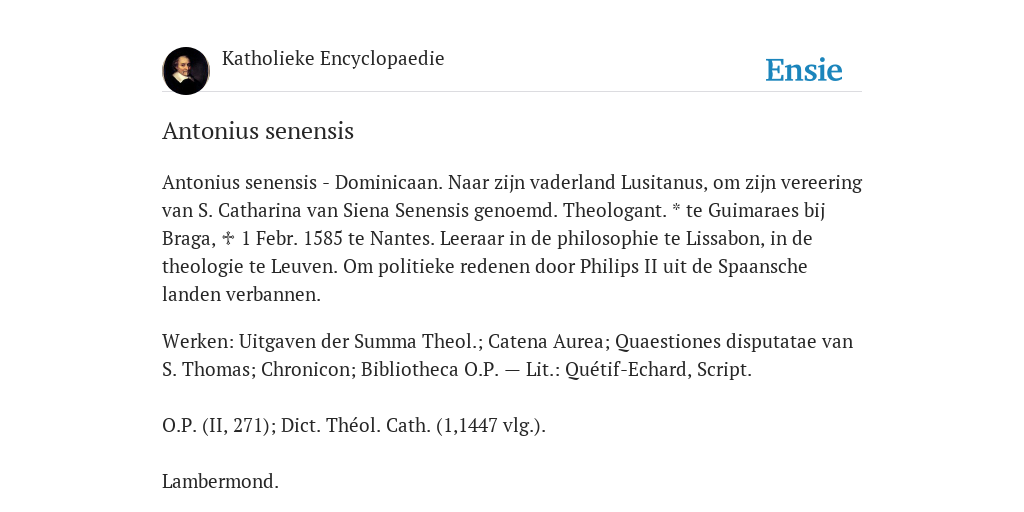Image resolution: width=1024 pixels, height=512 pixels.
Task: Click the author name Lambermond
Action: point(220,482)
